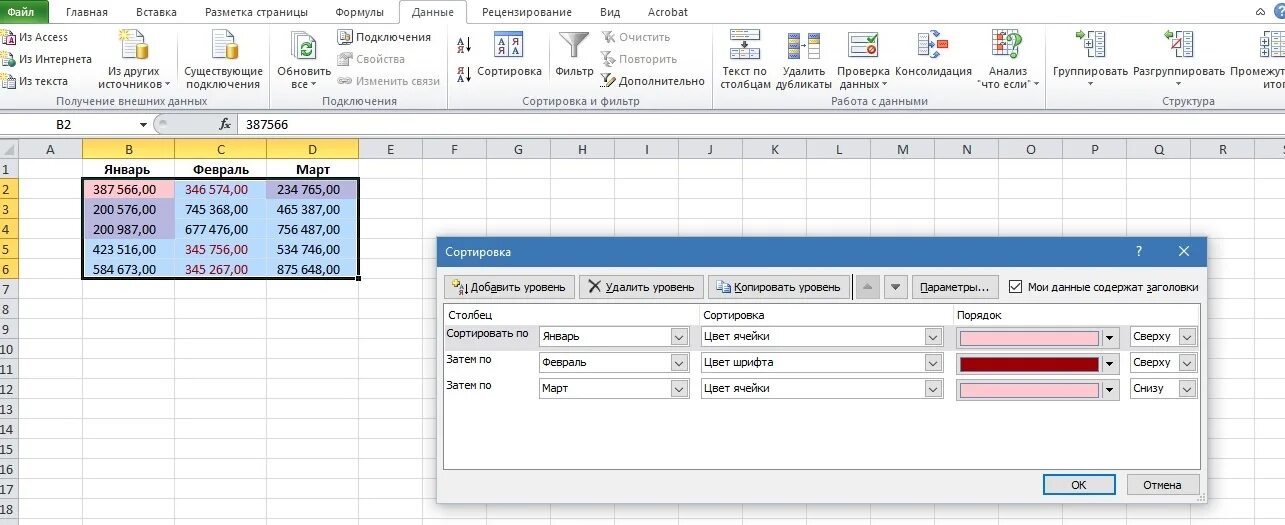Move sort level up arrow
This screenshot has height=525, width=1285.
coord(868,287)
